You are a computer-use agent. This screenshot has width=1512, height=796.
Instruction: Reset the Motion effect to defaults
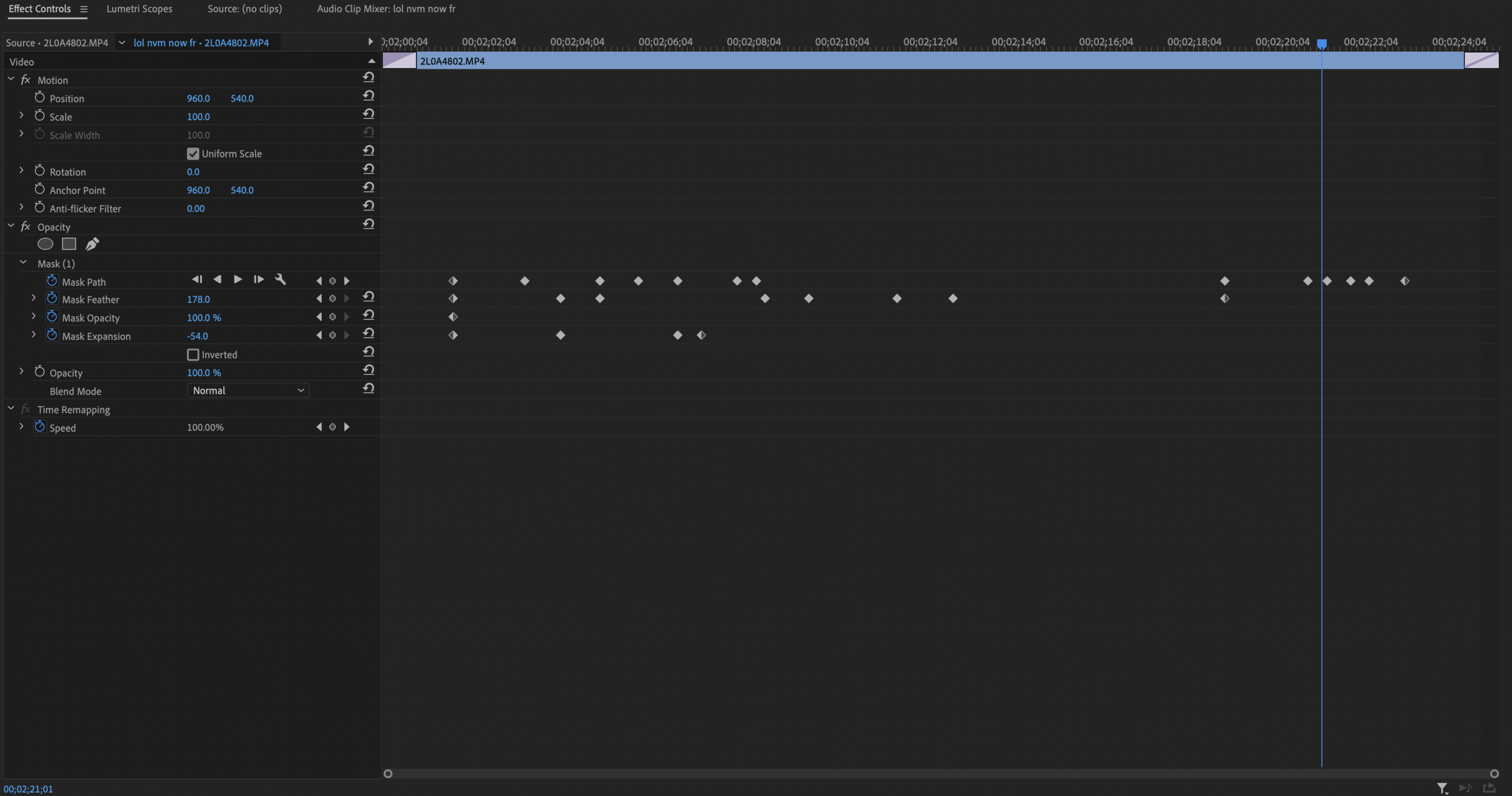(x=369, y=77)
